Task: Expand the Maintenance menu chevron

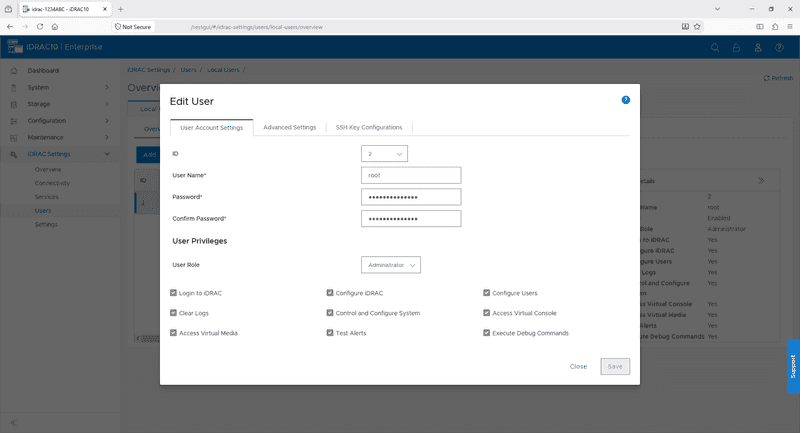Action: point(107,137)
